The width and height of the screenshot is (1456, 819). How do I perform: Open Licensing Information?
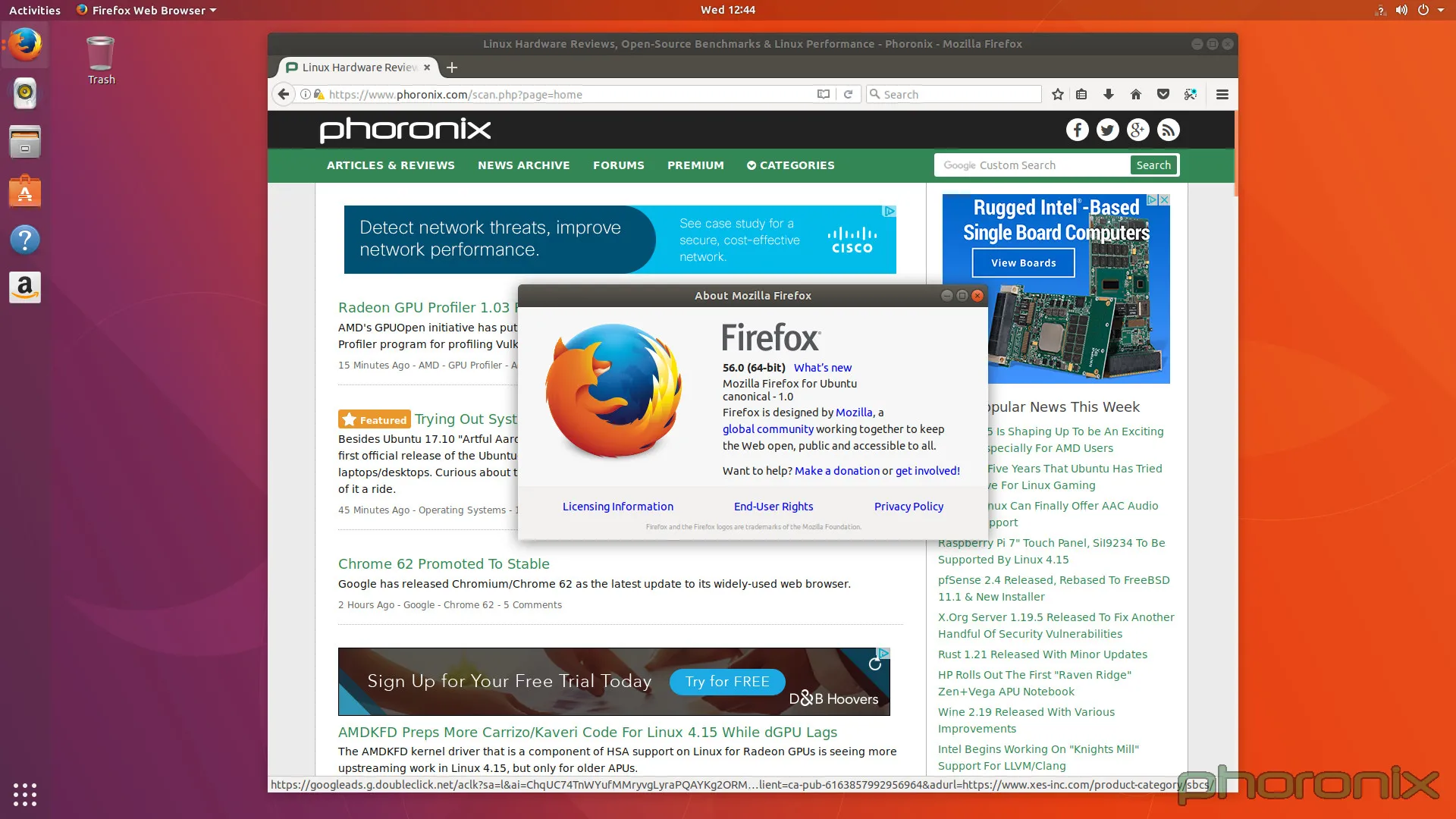[617, 507]
